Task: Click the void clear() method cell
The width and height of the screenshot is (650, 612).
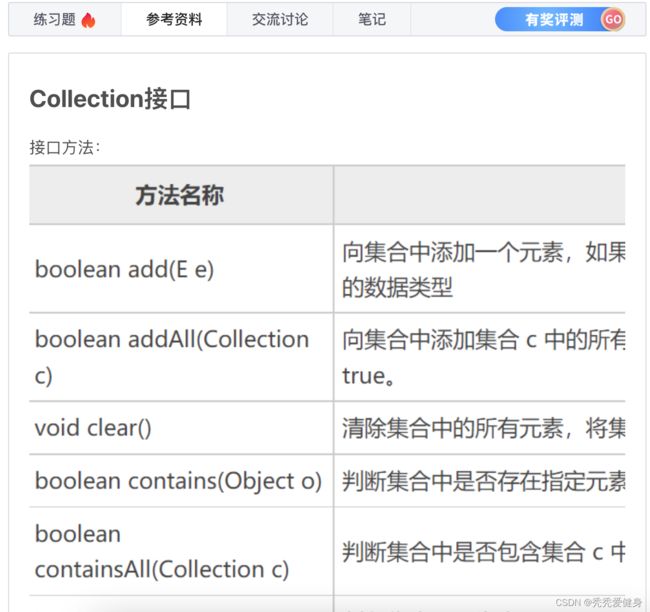Action: (181, 428)
